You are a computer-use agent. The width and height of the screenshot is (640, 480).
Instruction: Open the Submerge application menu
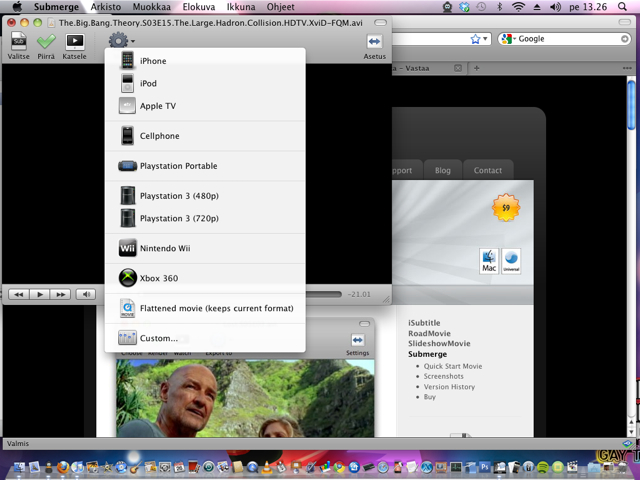coord(56,7)
